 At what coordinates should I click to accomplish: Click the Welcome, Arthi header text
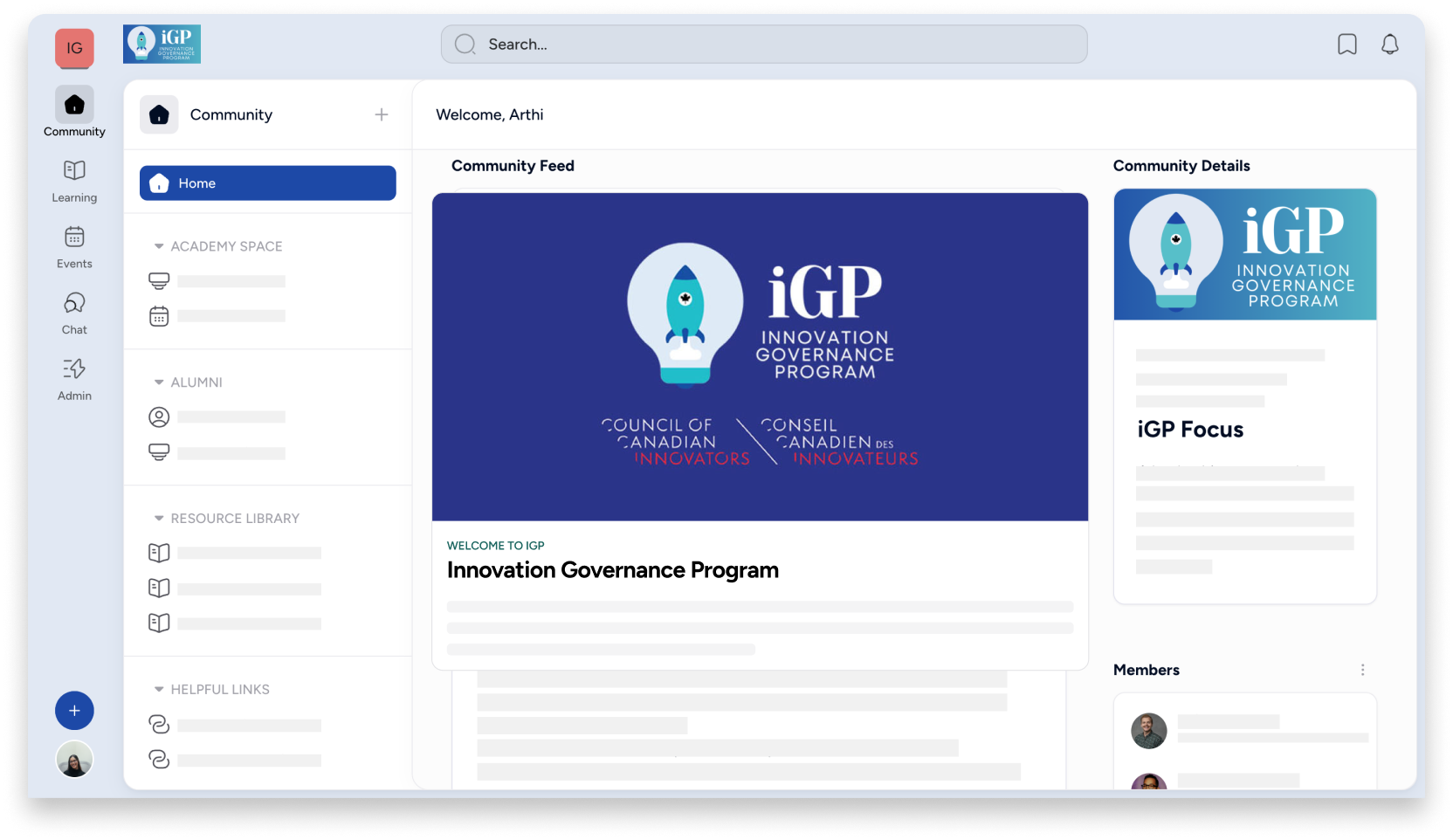(490, 114)
